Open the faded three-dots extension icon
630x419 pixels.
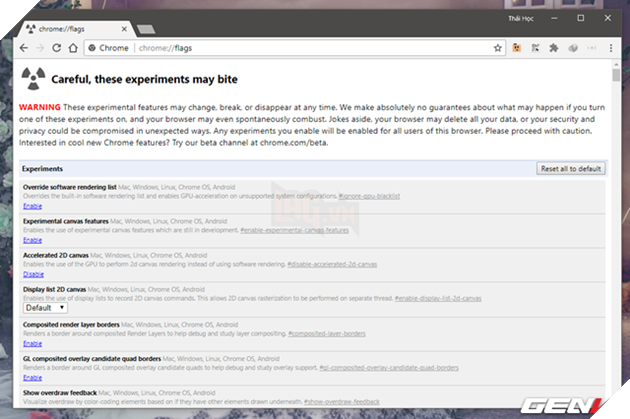(591, 48)
